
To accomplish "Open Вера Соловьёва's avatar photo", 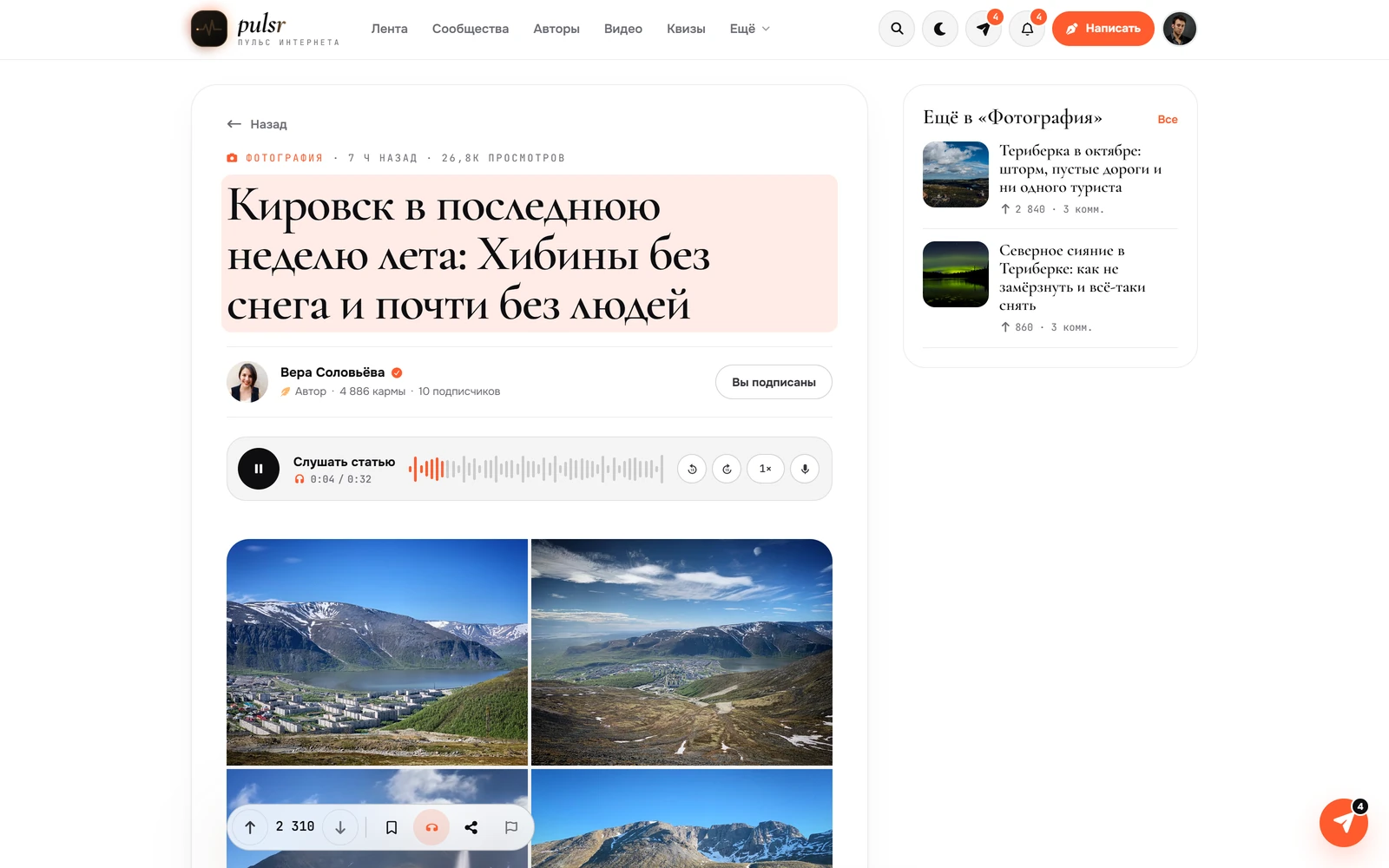I will 247,382.
